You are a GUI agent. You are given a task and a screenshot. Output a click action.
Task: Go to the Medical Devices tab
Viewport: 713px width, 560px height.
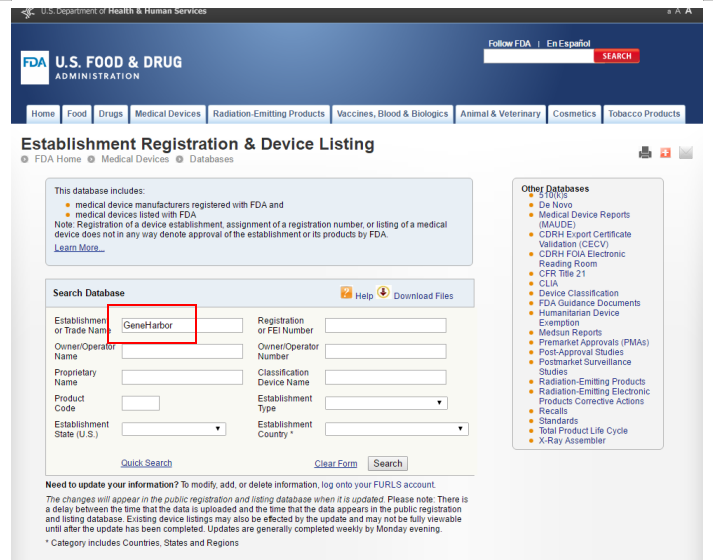pos(167,114)
